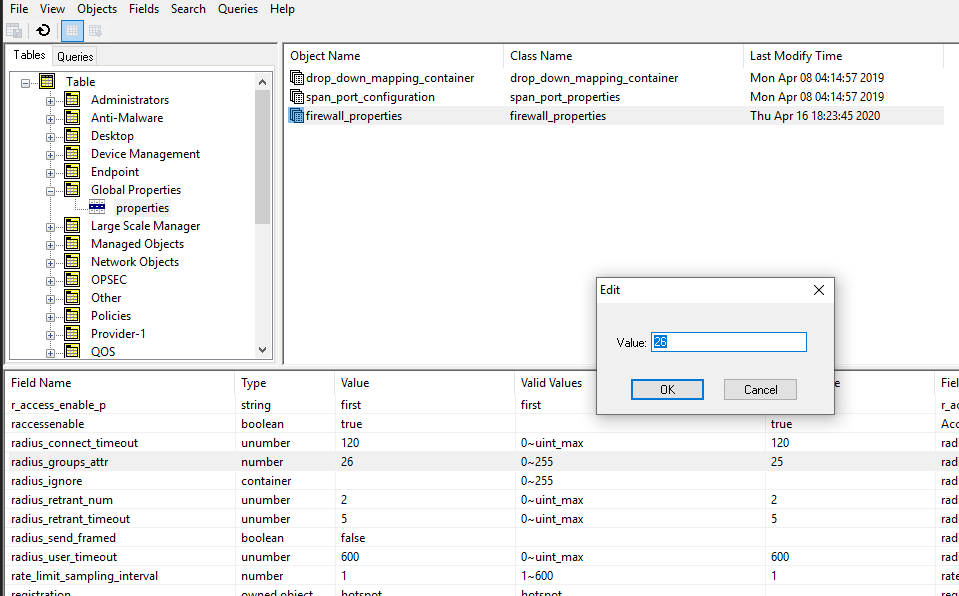
Task: Expand the Endpoint tree node
Action: coord(50,173)
